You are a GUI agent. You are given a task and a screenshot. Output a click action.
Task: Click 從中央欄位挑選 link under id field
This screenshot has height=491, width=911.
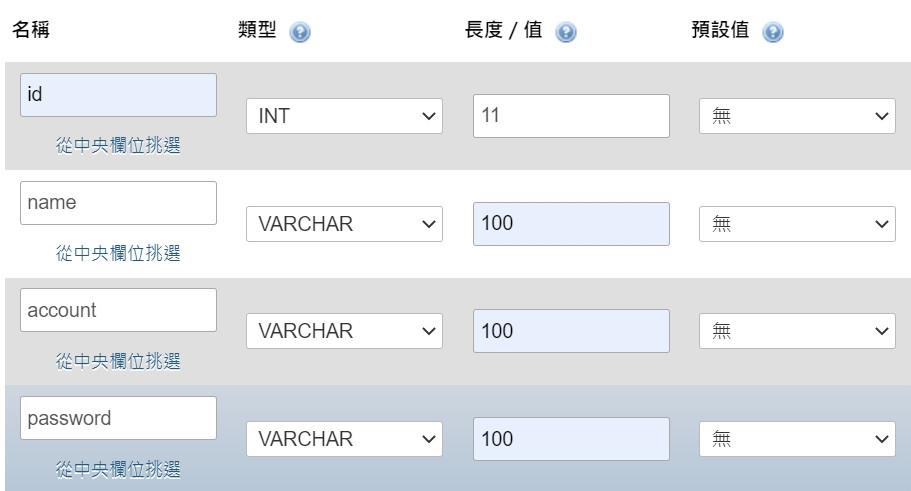pos(118,145)
